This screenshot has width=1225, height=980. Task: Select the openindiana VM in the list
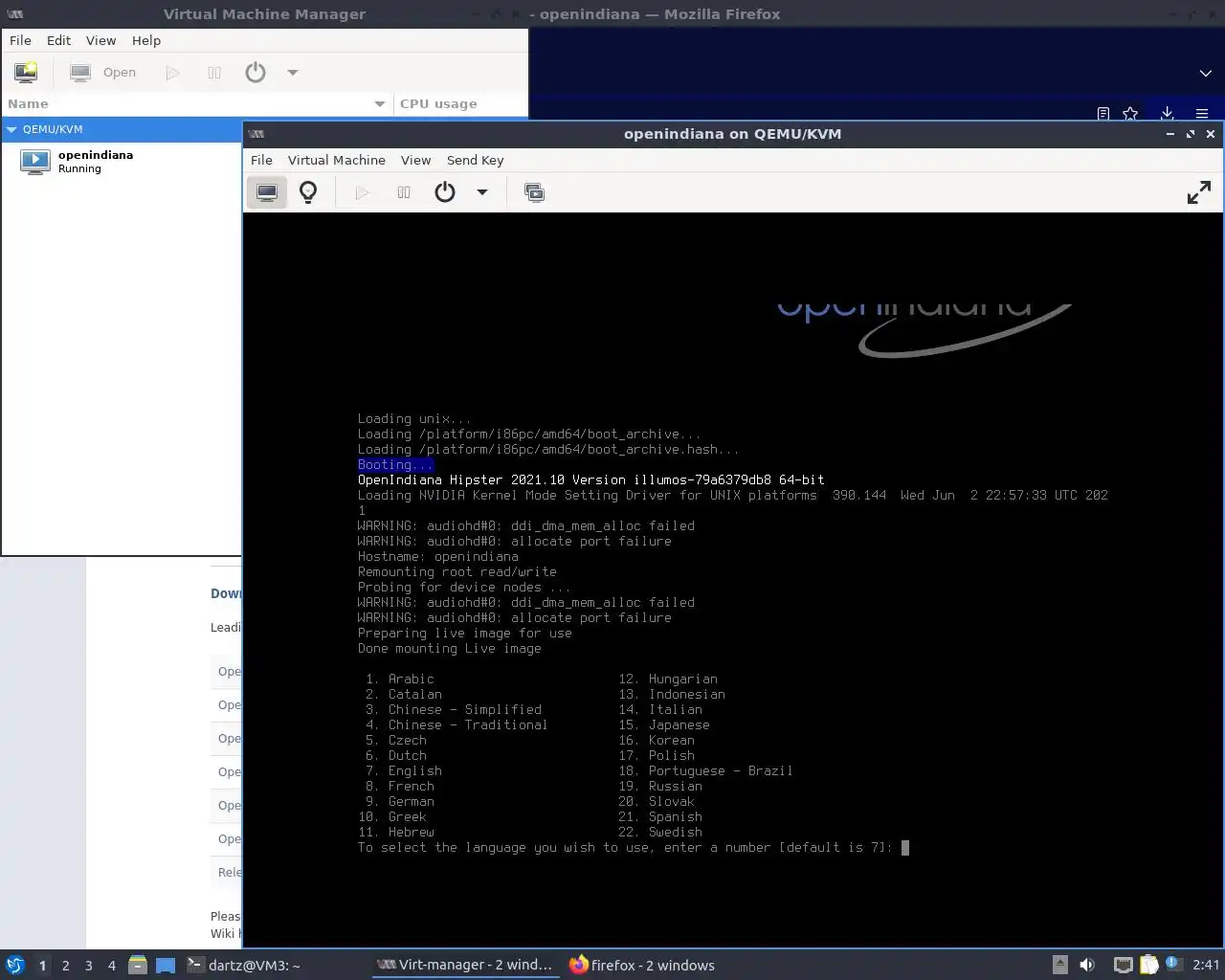(x=122, y=161)
